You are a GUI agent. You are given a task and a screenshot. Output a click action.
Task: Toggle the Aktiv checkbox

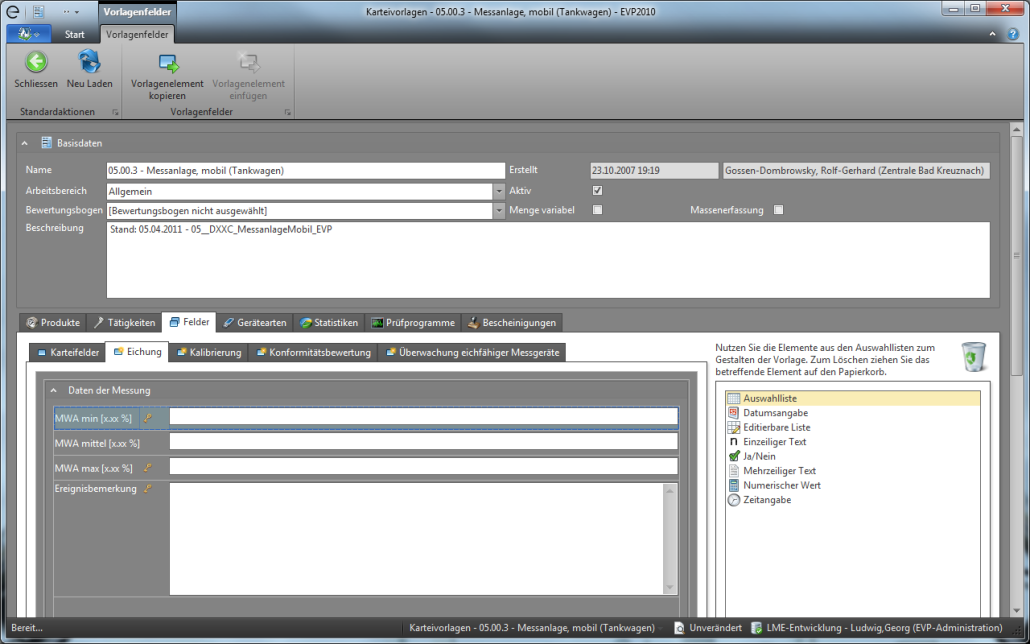[597, 190]
